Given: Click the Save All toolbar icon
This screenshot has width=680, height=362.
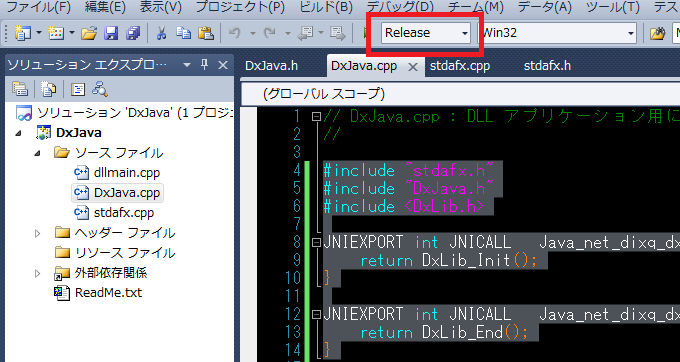Looking at the screenshot, I should 133,33.
